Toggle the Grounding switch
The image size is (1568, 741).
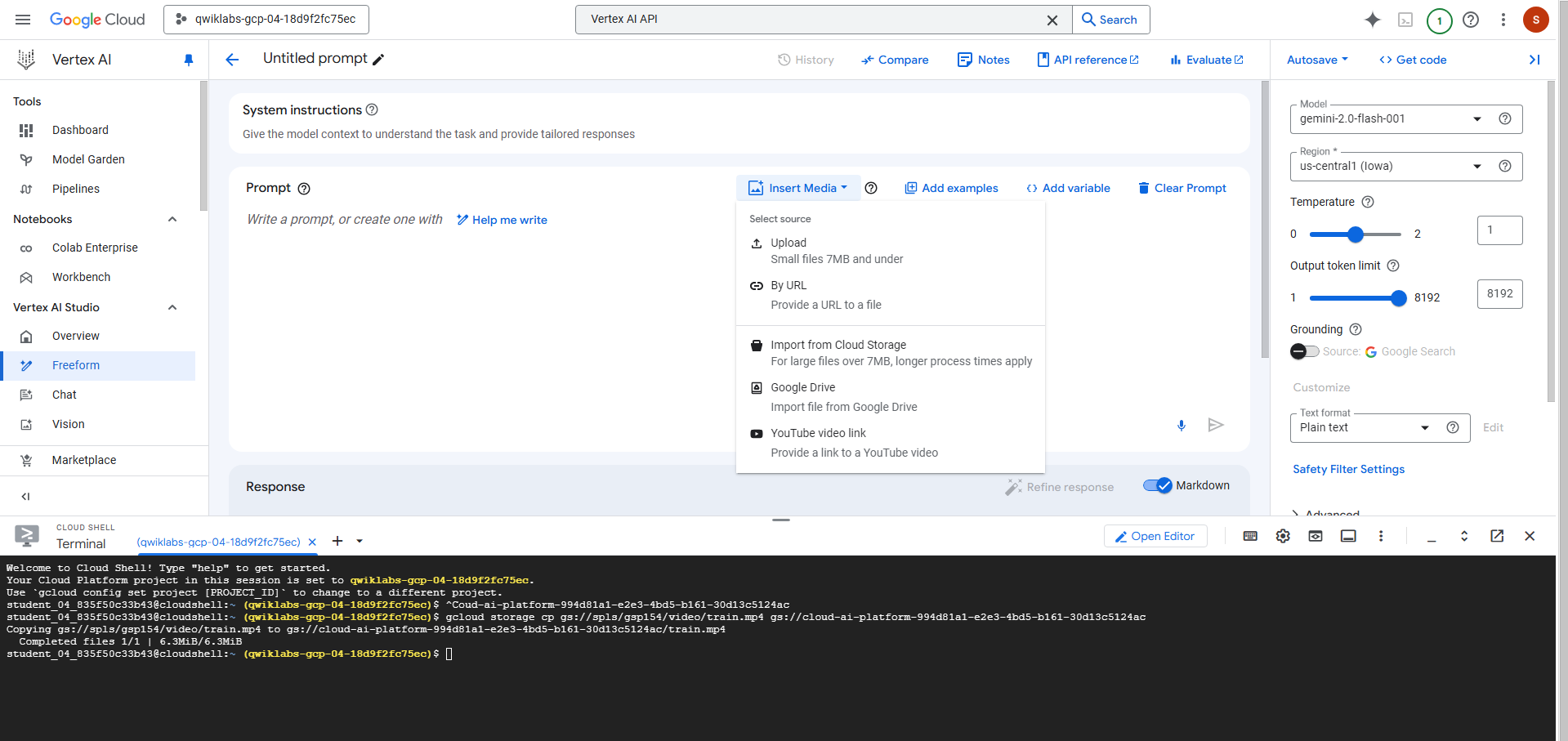(x=1304, y=351)
